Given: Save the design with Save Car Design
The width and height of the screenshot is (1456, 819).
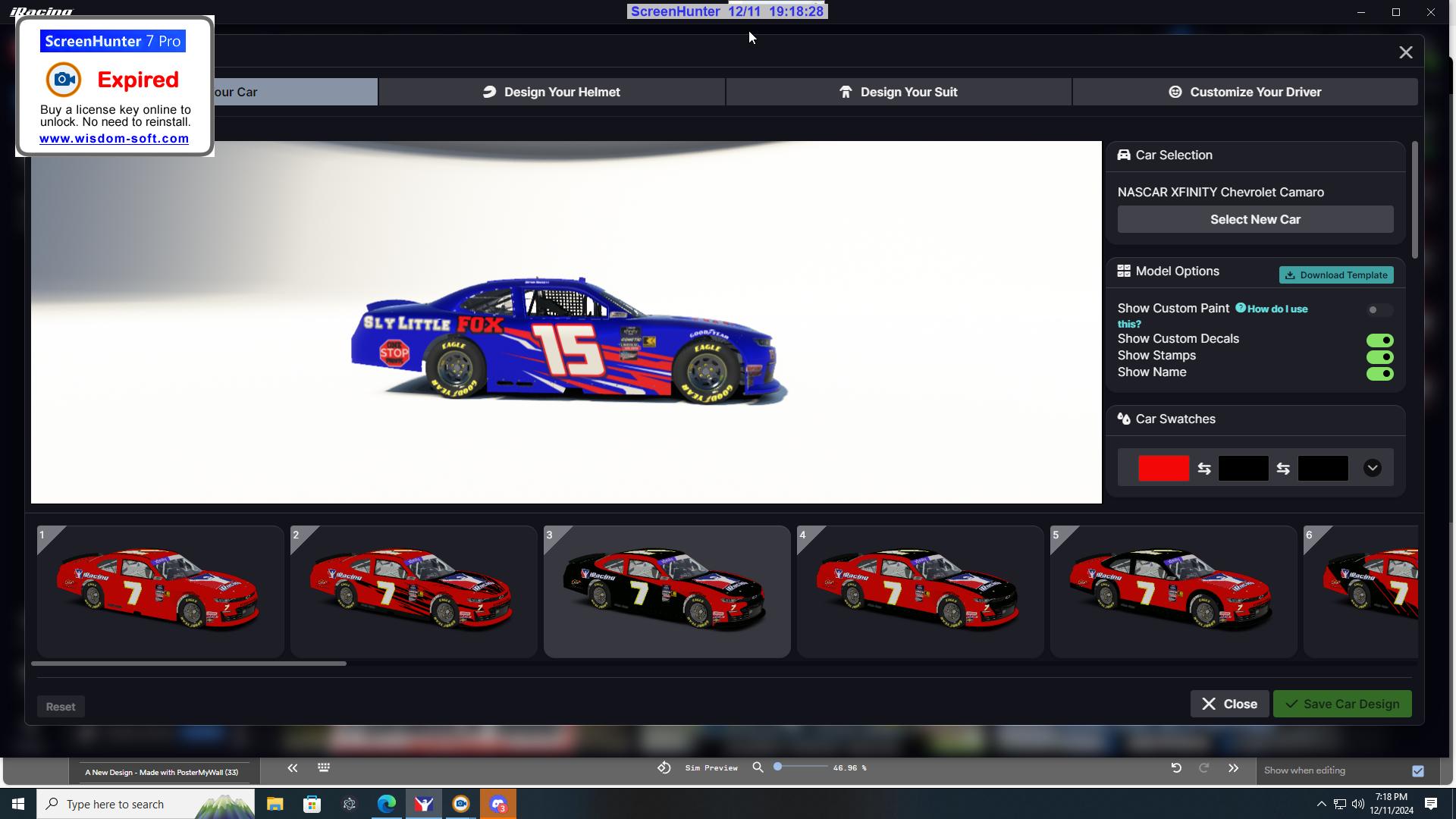Looking at the screenshot, I should 1341,704.
